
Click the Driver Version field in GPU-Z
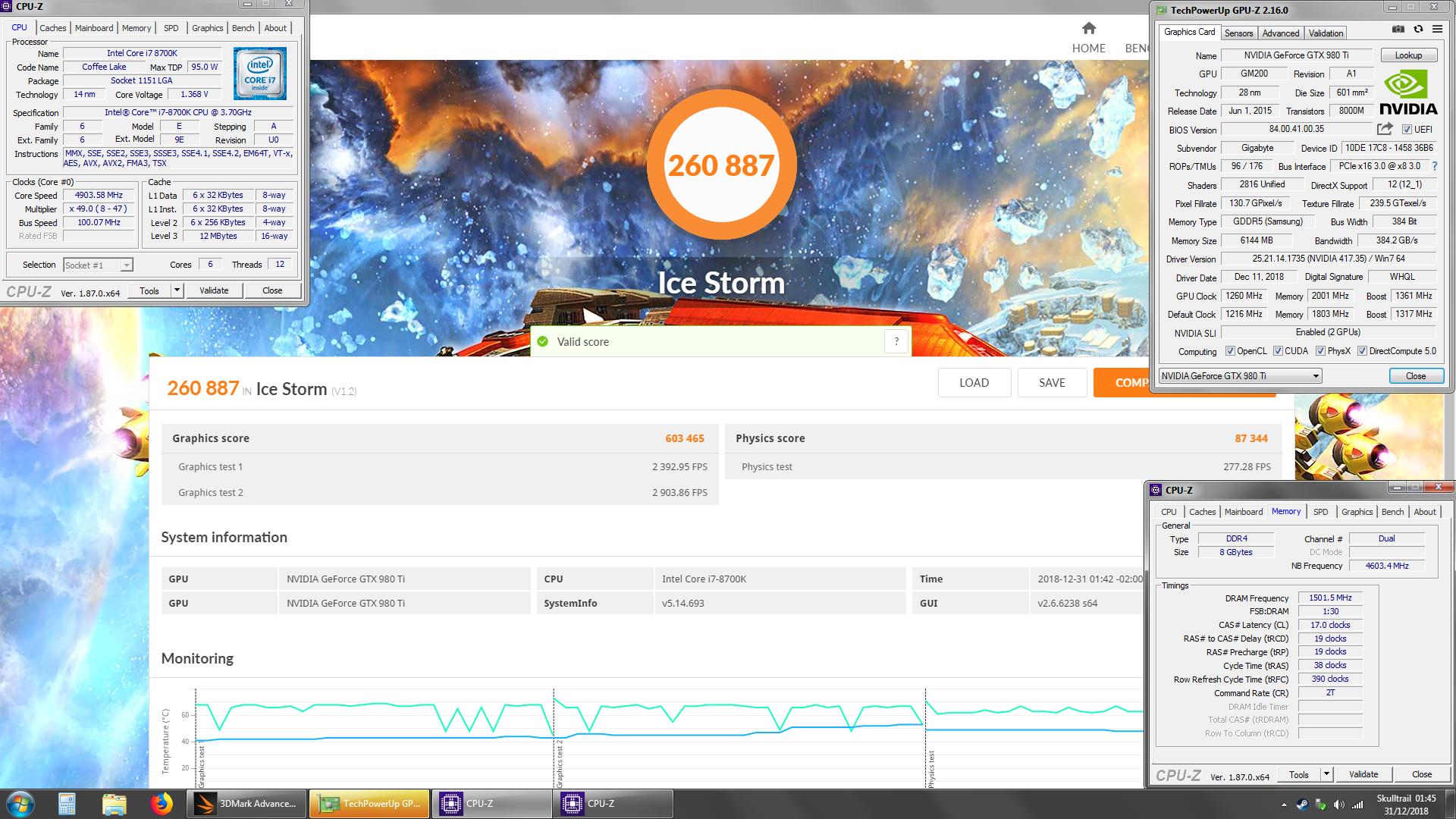(1328, 259)
